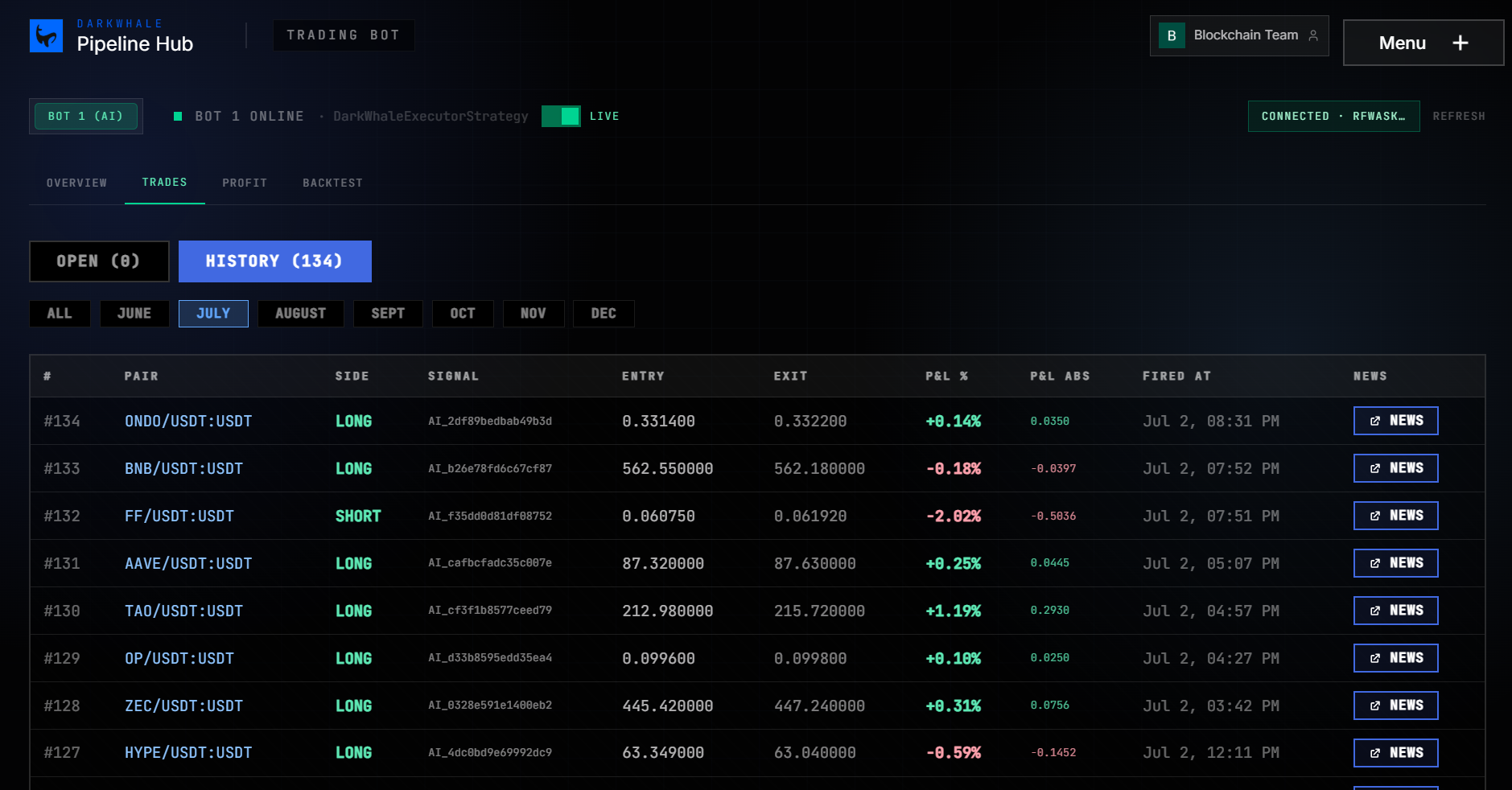
Task: Click the FIRED AT column header
Action: pyautogui.click(x=1176, y=376)
